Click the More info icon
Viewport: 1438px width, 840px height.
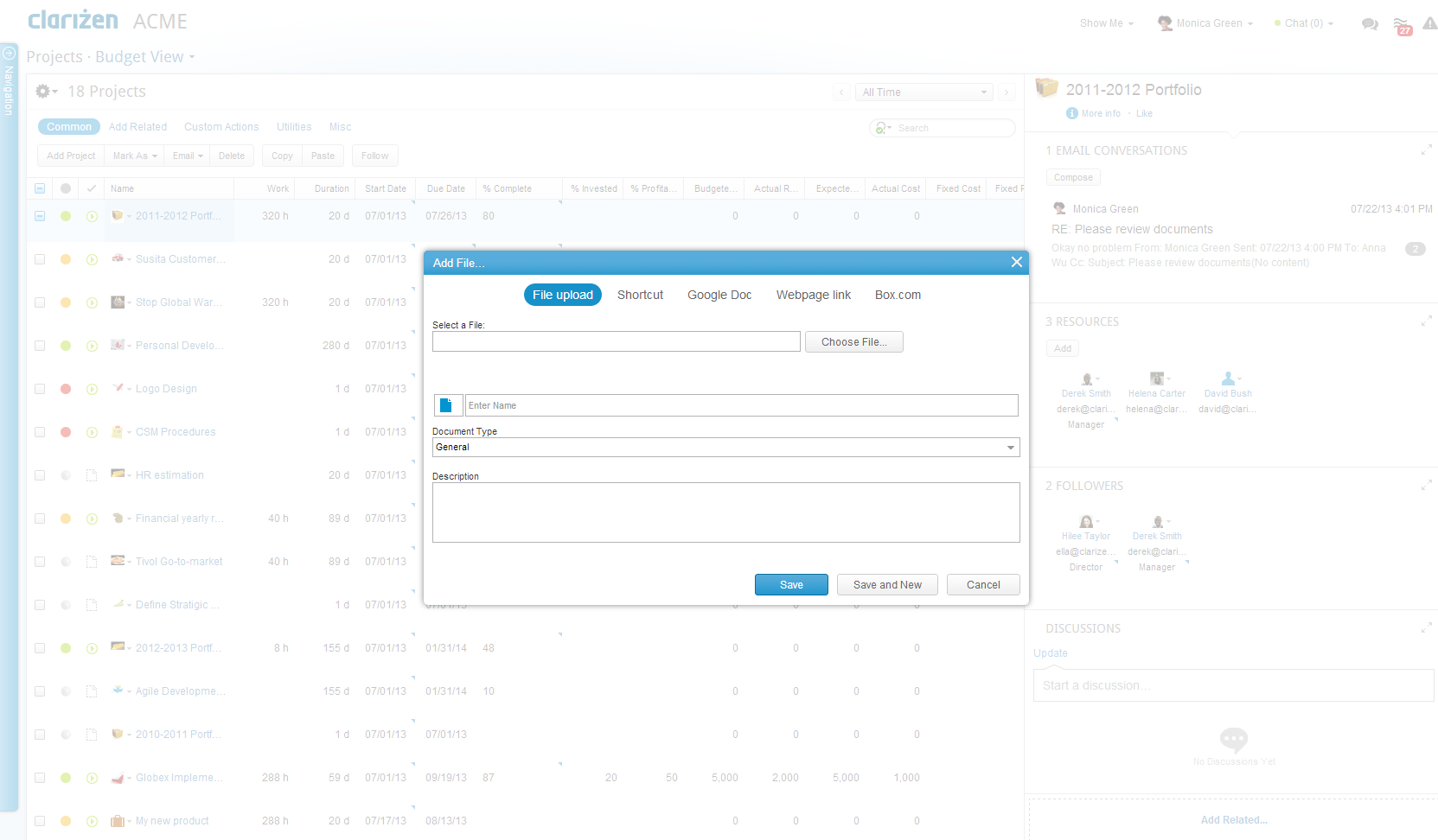[x=1072, y=113]
